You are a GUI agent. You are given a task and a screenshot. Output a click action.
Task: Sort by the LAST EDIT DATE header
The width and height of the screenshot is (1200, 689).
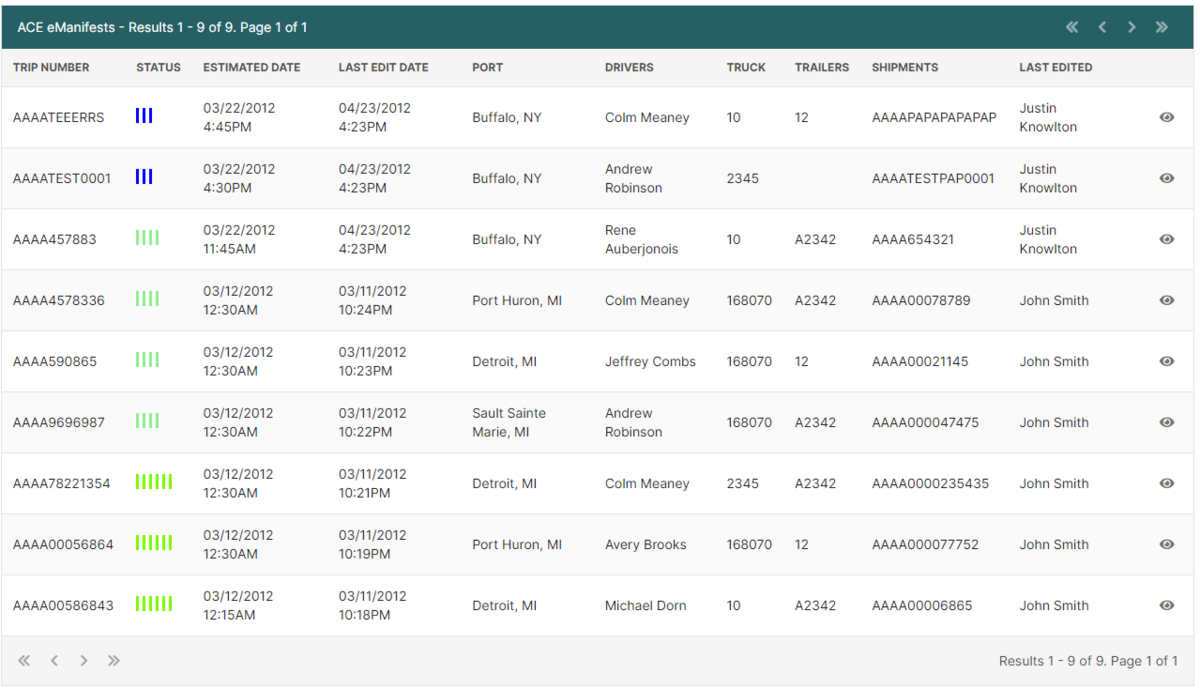coord(383,67)
